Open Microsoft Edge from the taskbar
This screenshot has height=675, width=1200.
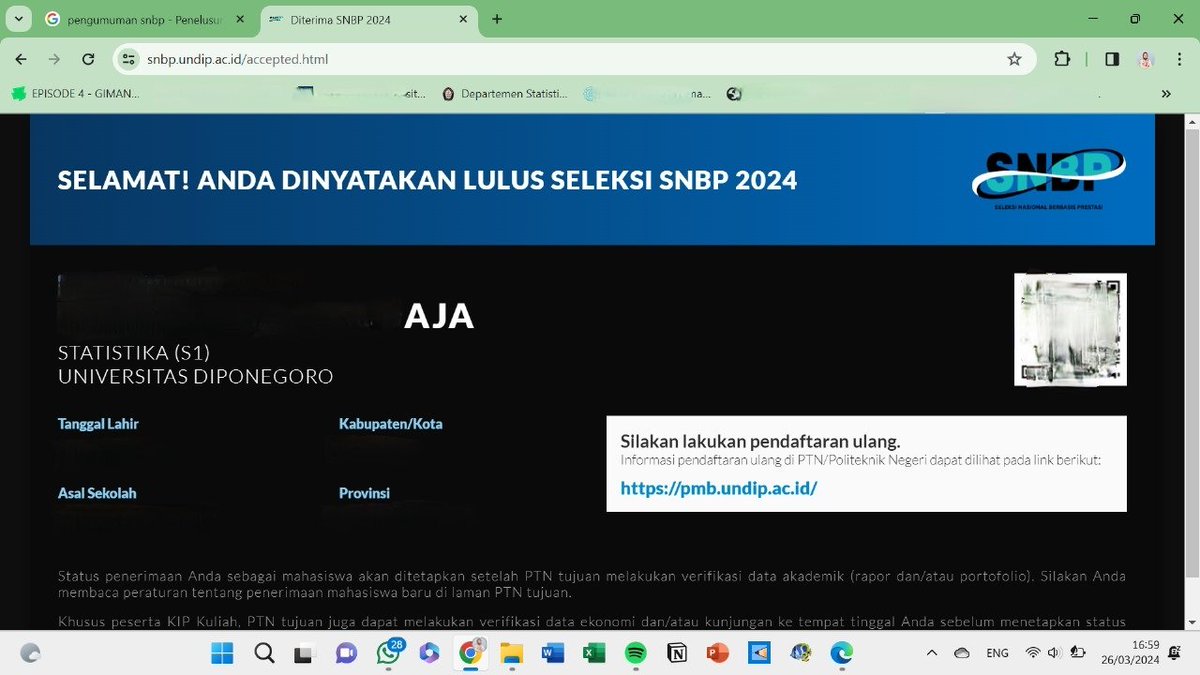point(842,653)
